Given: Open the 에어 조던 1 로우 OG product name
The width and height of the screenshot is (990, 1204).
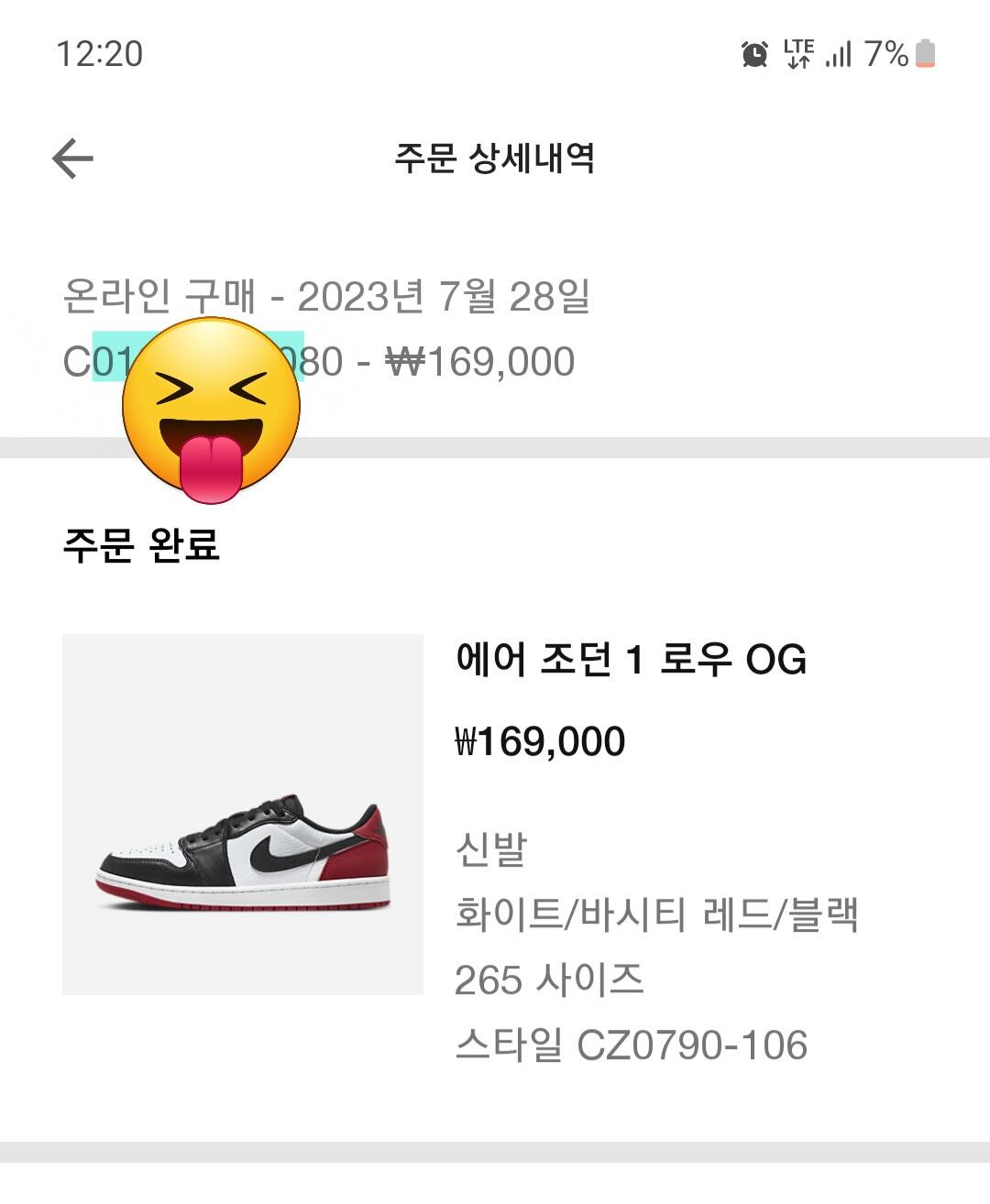Looking at the screenshot, I should (631, 660).
